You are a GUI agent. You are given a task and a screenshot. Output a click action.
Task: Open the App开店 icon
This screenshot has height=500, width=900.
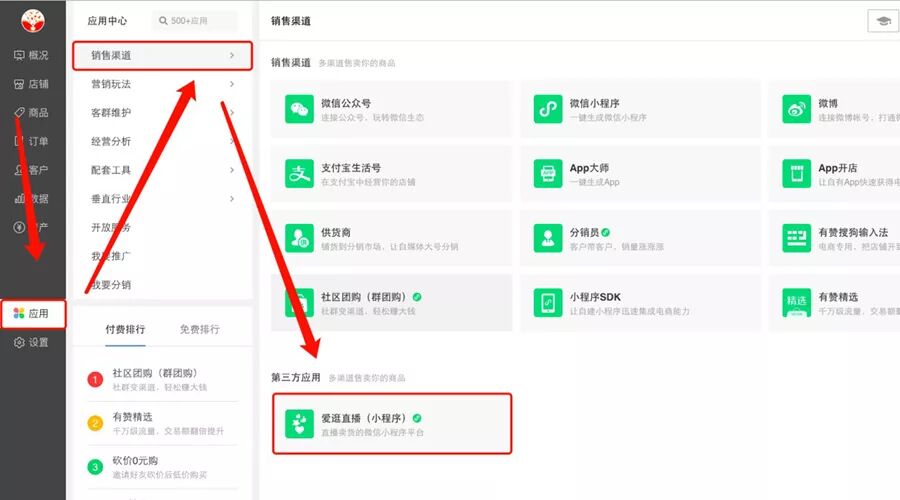(796, 173)
